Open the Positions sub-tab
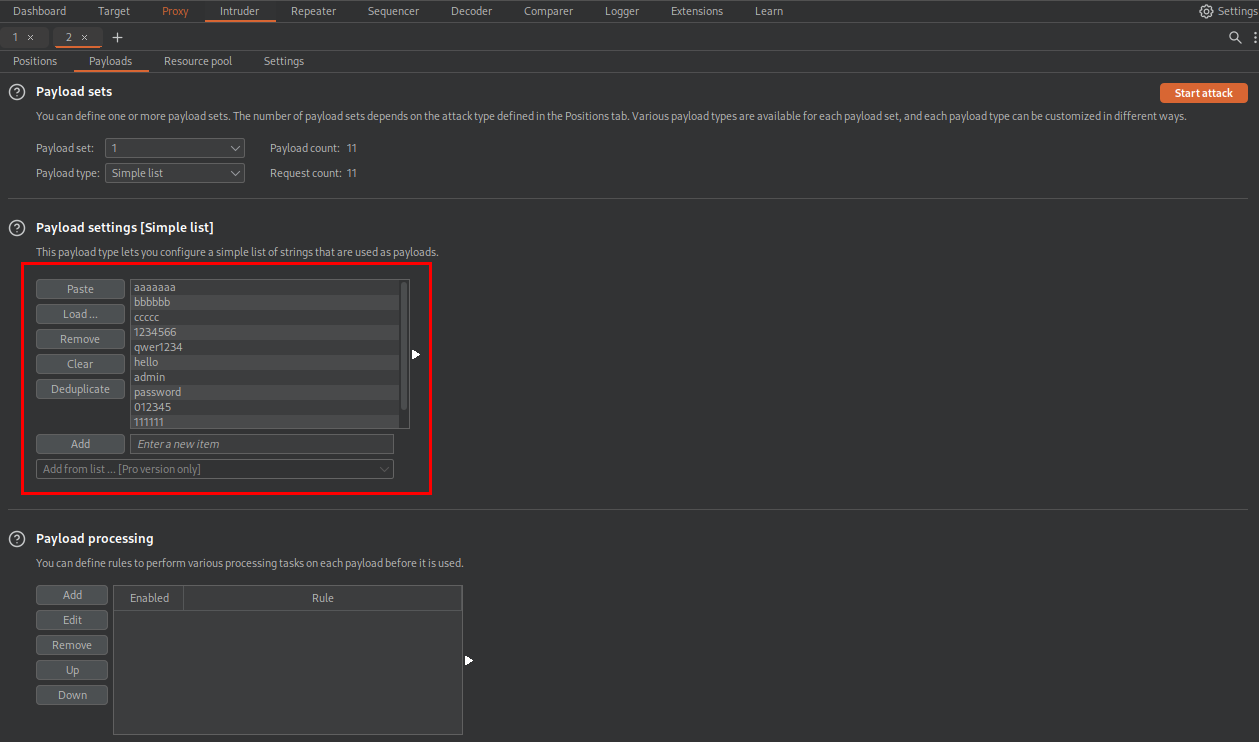The image size is (1259, 742). (35, 61)
